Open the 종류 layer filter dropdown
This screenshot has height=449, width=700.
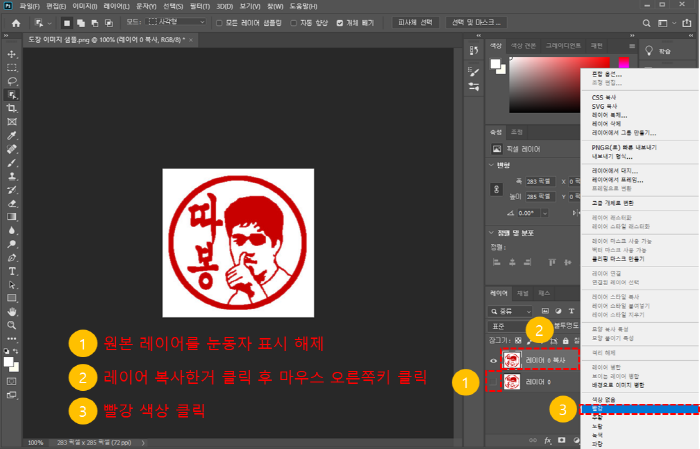[511, 311]
